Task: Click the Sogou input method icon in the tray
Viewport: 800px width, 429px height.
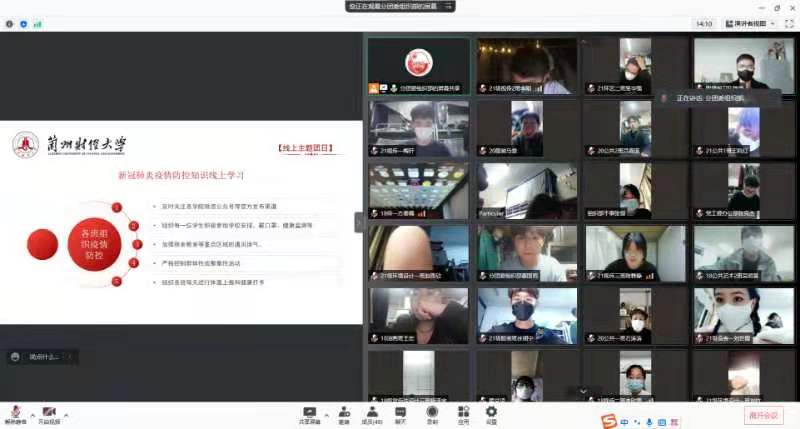Action: [x=608, y=422]
